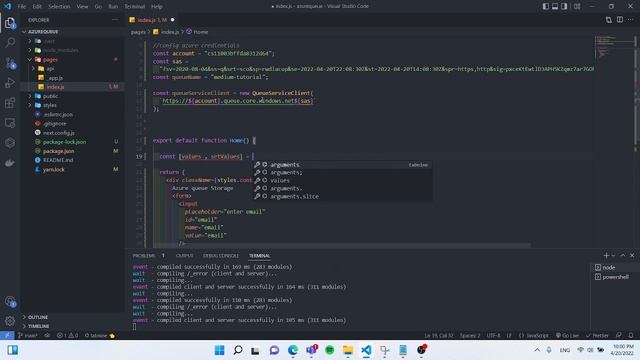Expand the .next folder
Image resolution: width=640 pixels, height=360 pixels.
[49, 41]
